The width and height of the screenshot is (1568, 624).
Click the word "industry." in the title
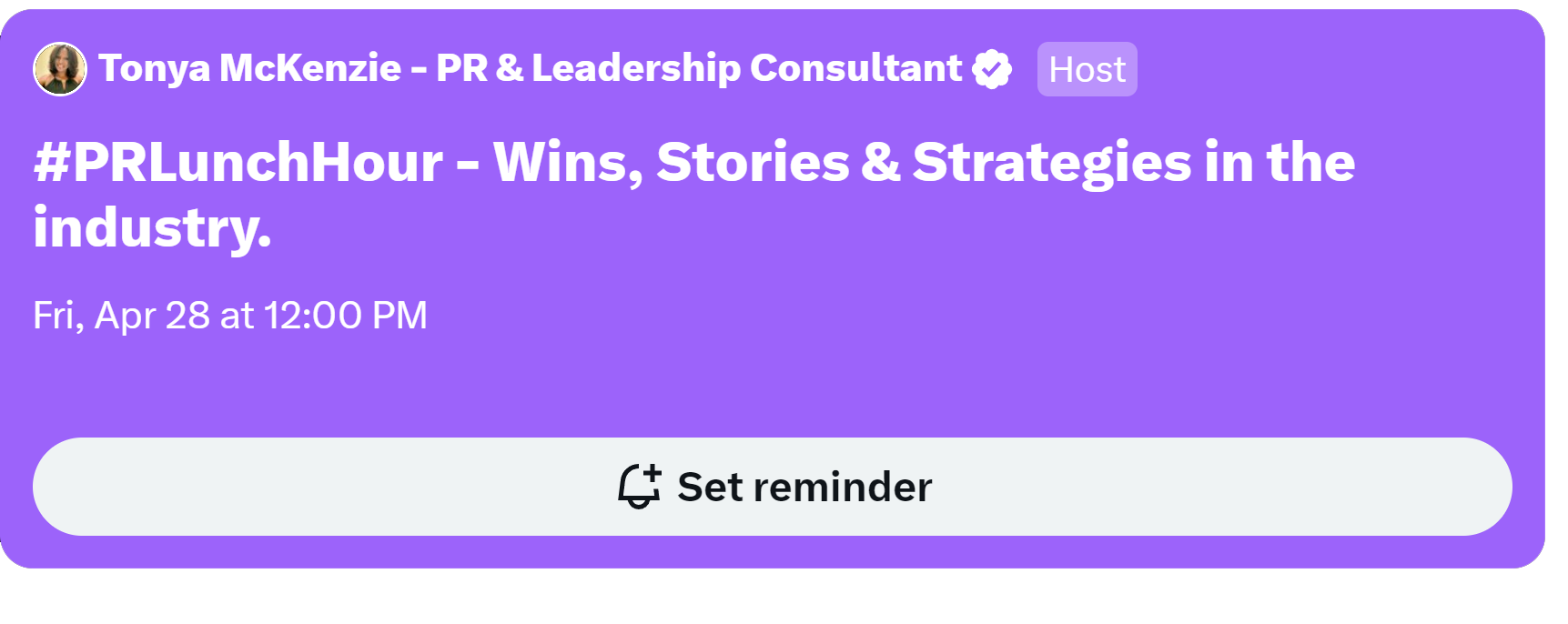(153, 227)
